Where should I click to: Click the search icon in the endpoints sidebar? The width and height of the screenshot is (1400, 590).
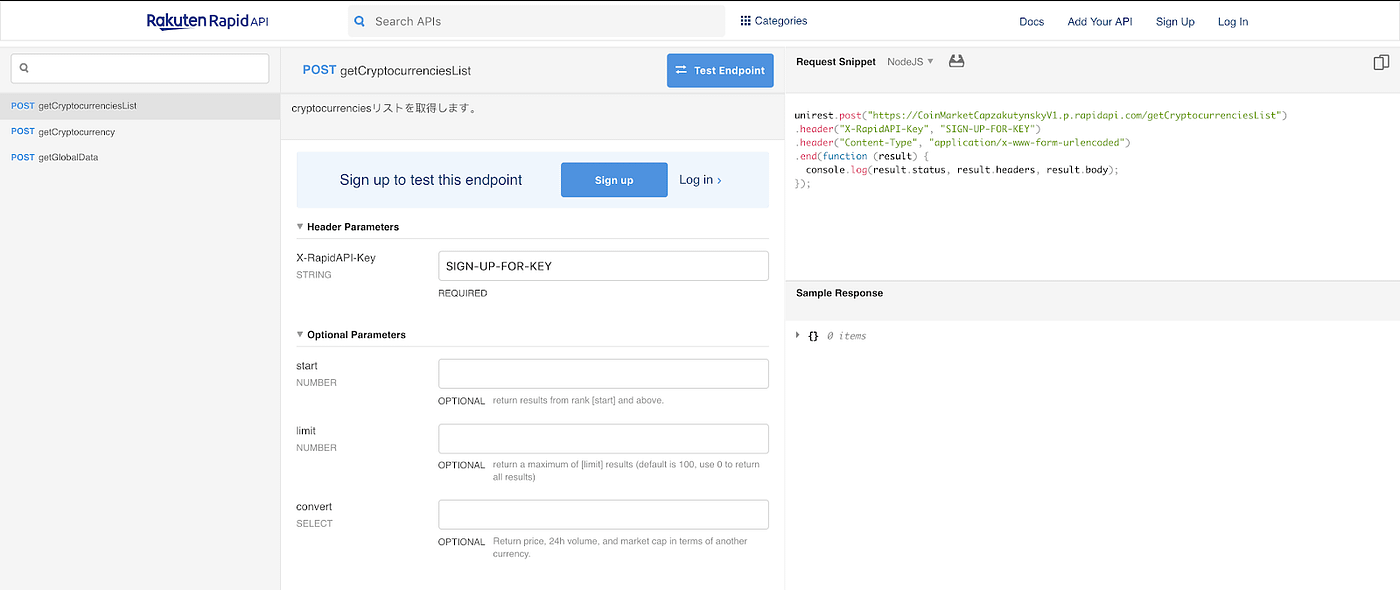click(x=23, y=67)
